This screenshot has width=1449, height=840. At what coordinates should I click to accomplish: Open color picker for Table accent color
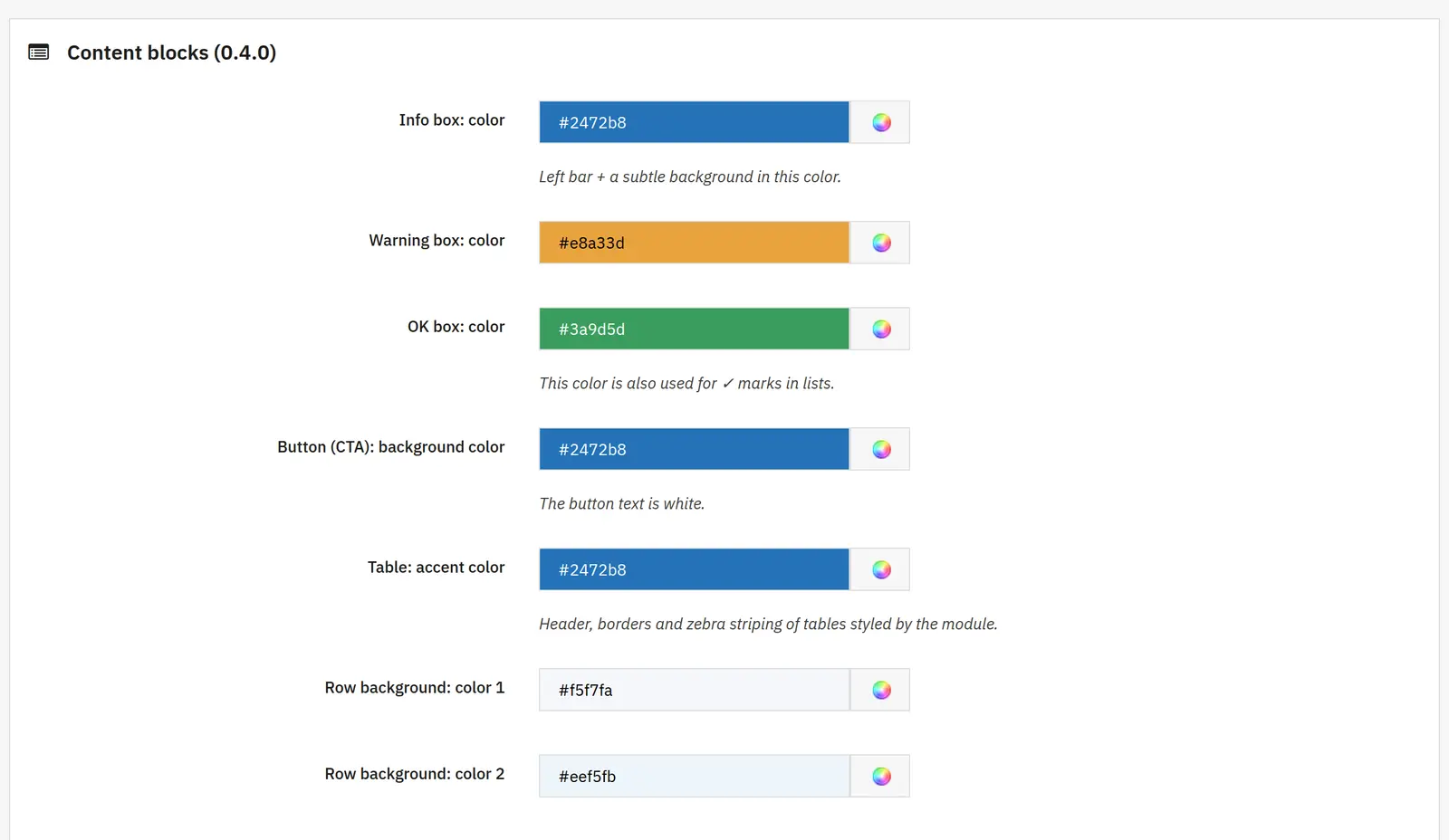click(x=880, y=569)
